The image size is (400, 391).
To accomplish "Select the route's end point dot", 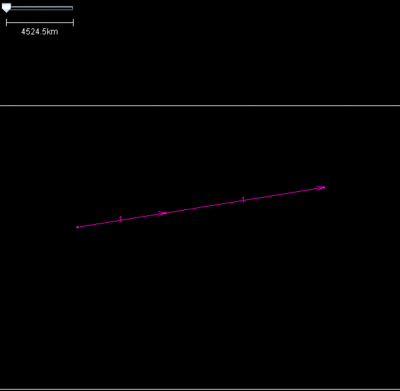I will (324, 187).
